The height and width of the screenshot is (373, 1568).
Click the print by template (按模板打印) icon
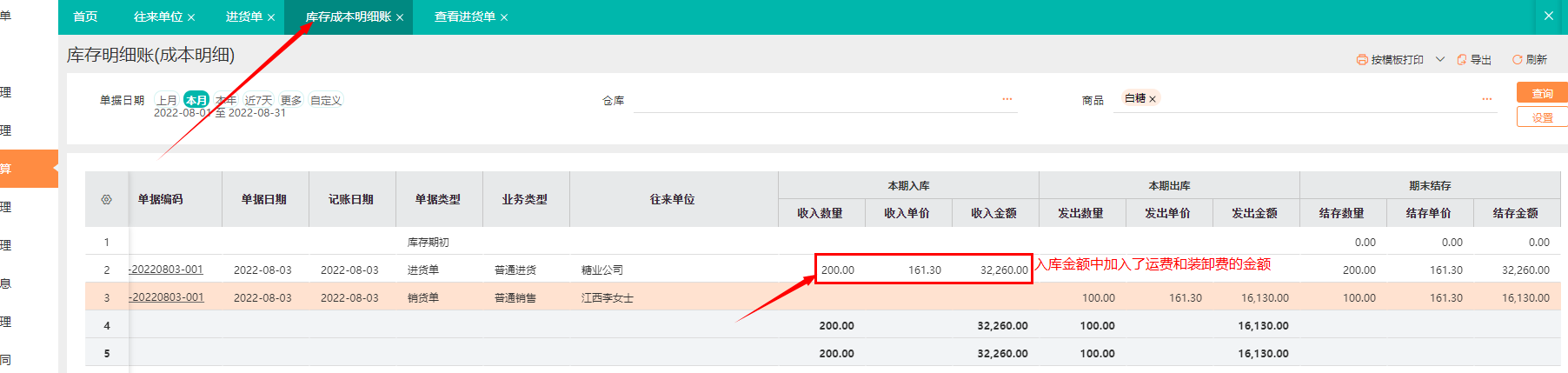pyautogui.click(x=1362, y=60)
